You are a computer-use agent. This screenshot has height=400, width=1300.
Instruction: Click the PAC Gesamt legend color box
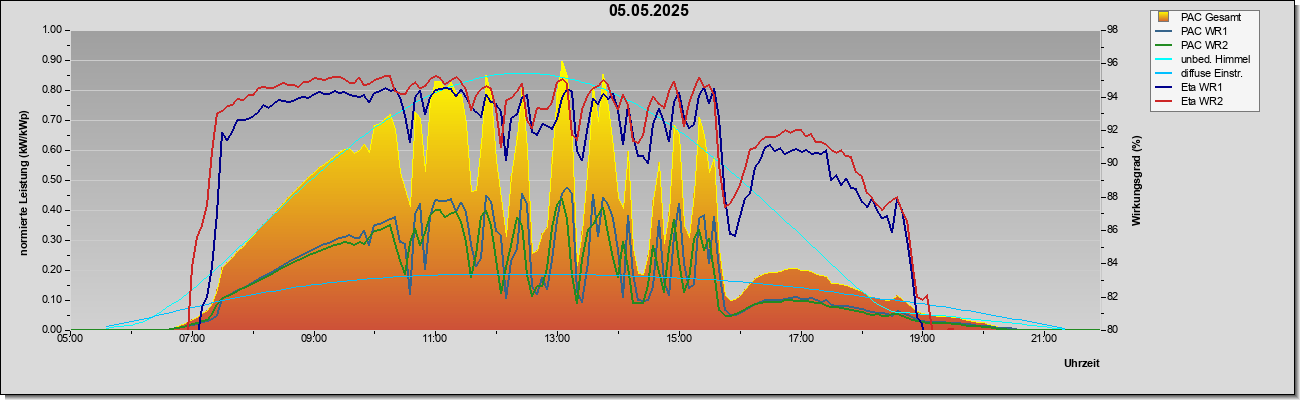(1163, 17)
